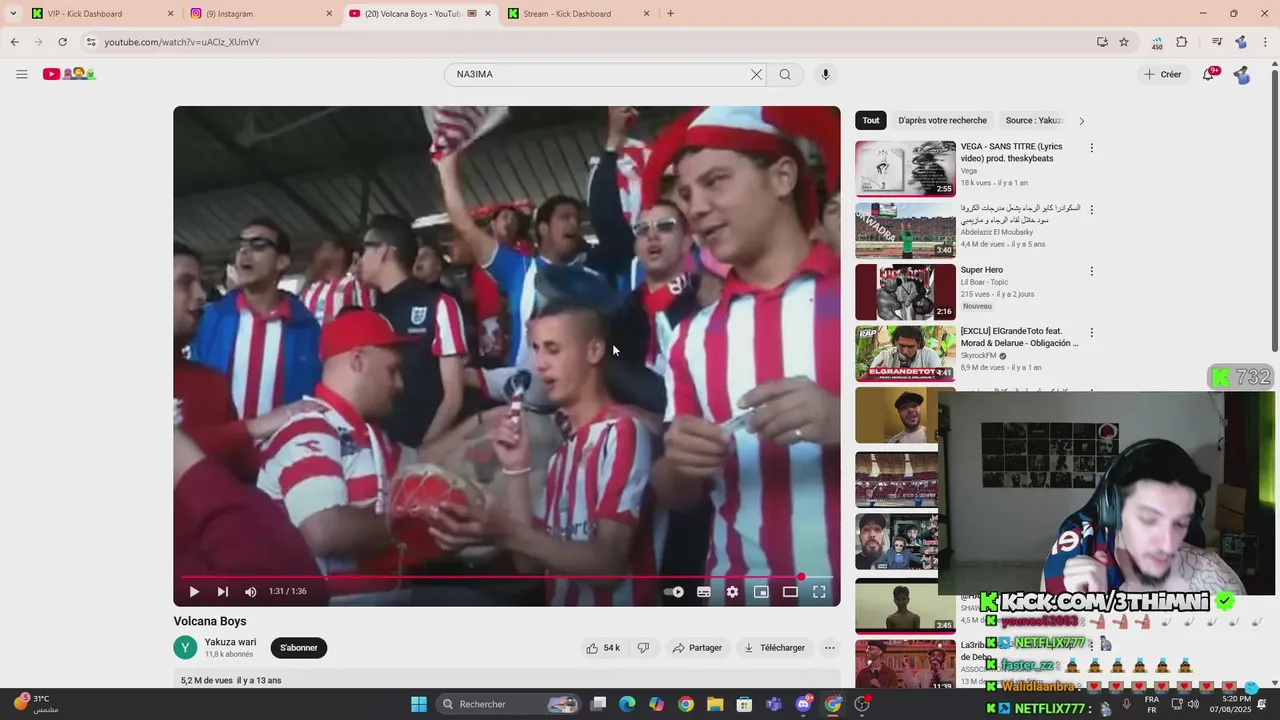Image resolution: width=1280 pixels, height=720 pixels.
Task: Go back to the previous page
Action: point(14,42)
